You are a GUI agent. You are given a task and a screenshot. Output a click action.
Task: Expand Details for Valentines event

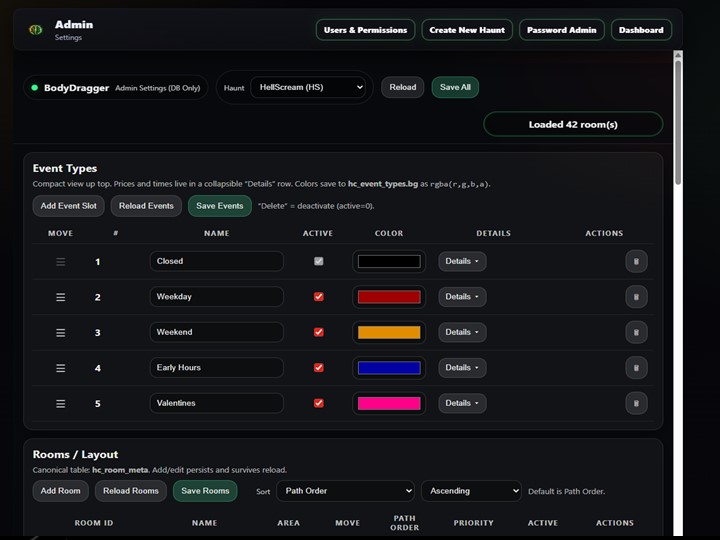462,403
